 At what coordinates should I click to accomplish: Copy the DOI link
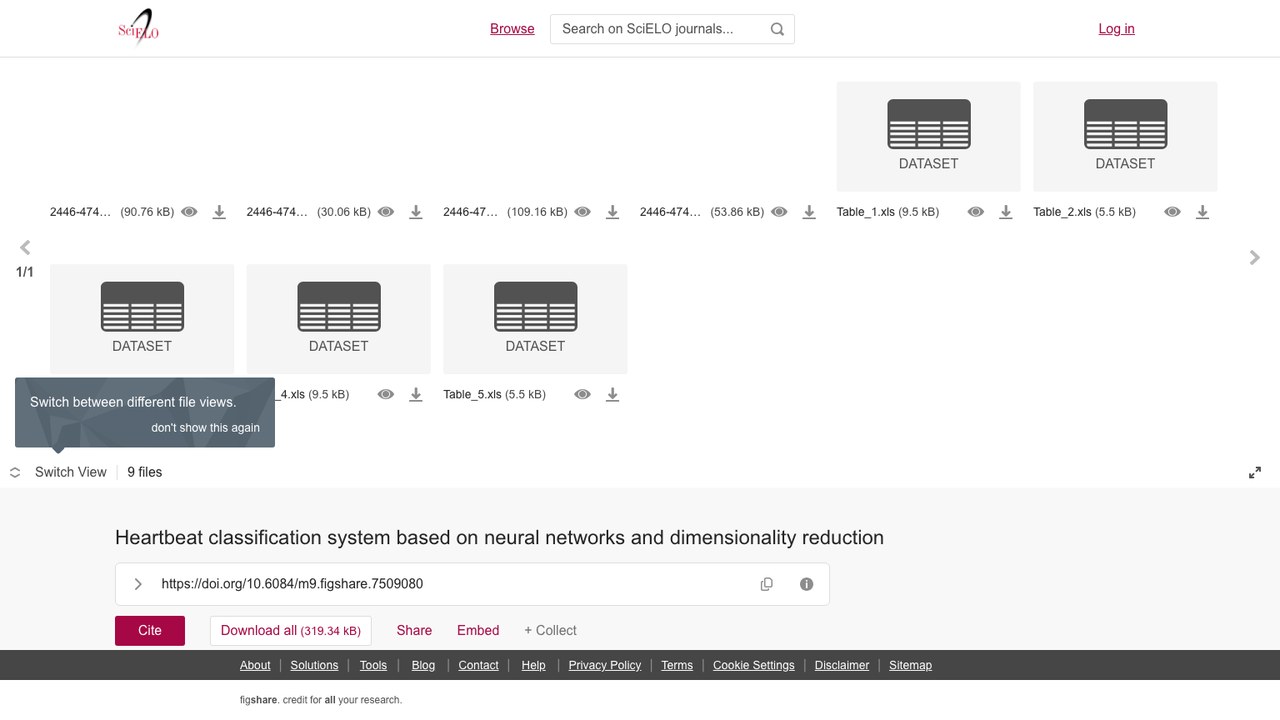(767, 584)
